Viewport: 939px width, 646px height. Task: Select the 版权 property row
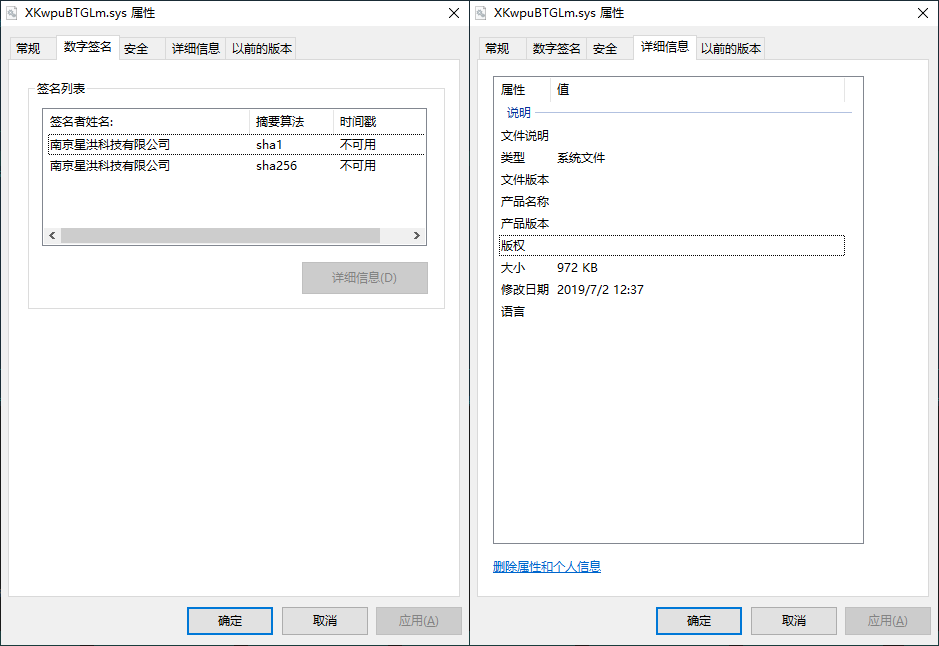pyautogui.click(x=670, y=246)
